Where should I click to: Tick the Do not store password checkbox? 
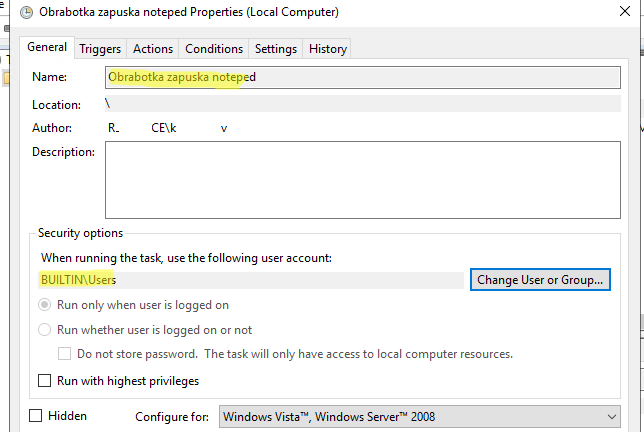tap(64, 354)
